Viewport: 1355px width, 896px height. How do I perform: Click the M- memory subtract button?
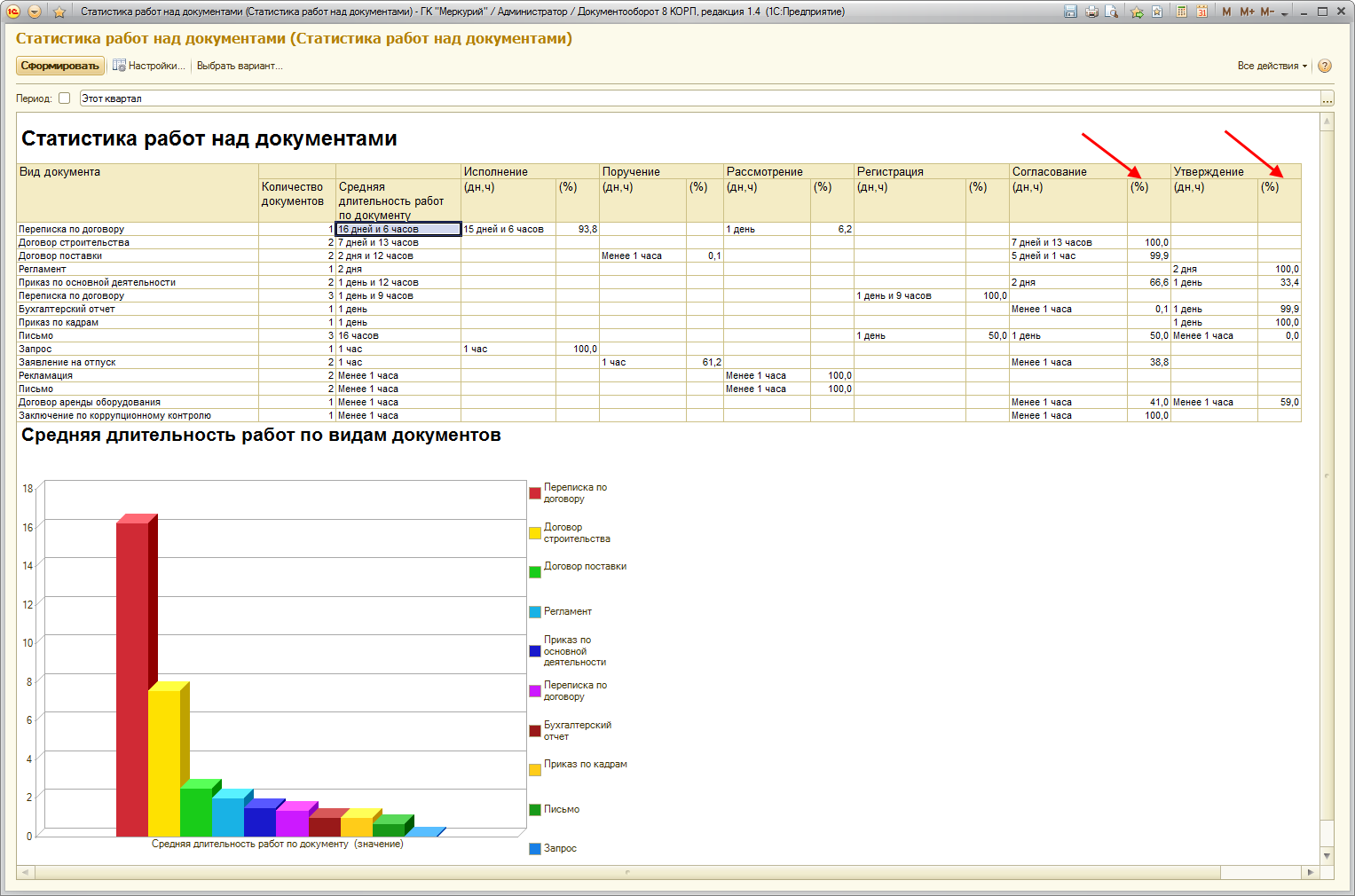tap(1267, 12)
